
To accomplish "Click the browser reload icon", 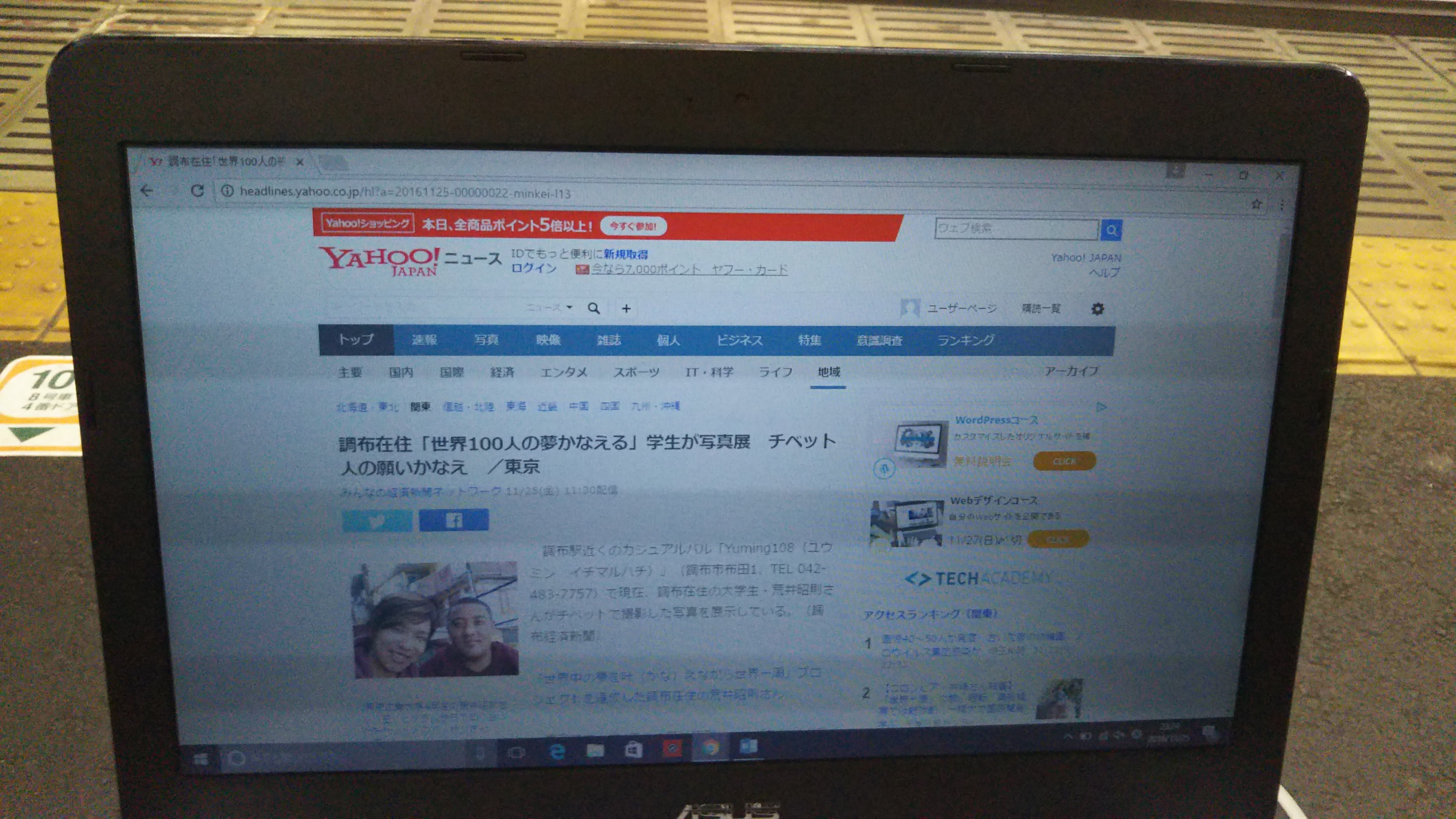I will pos(197,191).
